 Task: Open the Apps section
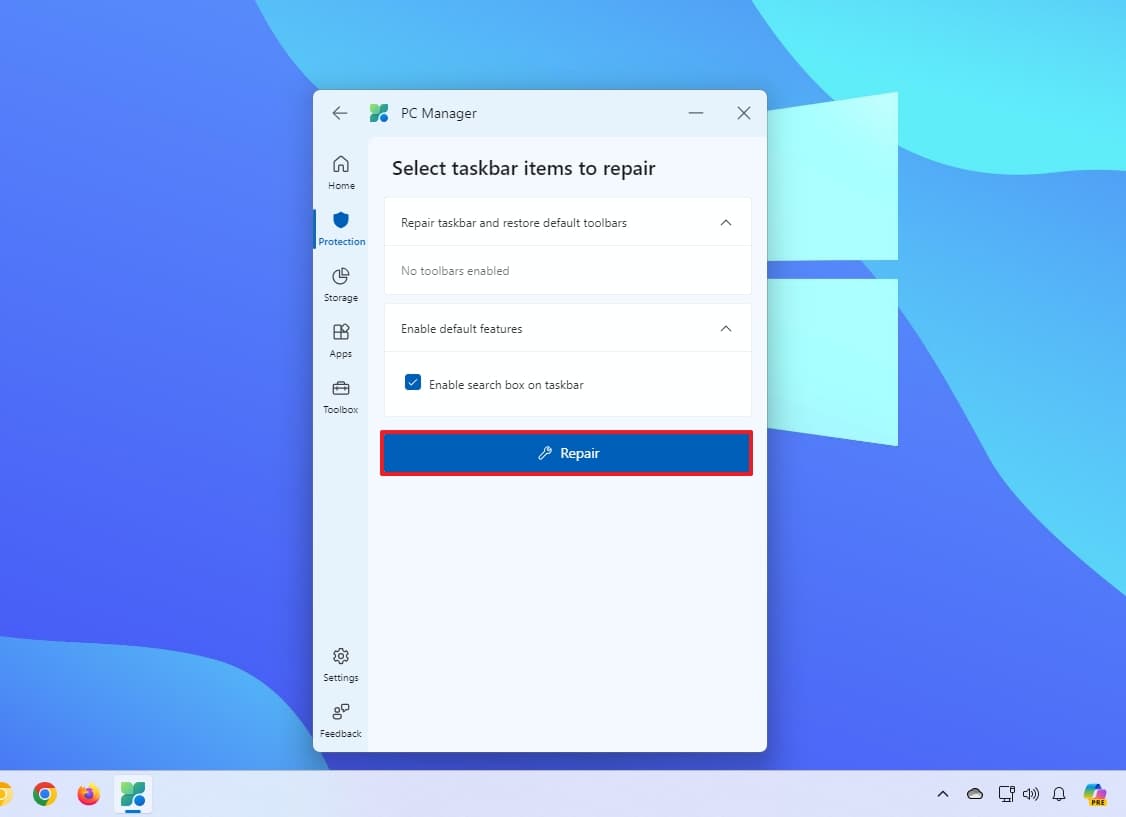pos(341,339)
